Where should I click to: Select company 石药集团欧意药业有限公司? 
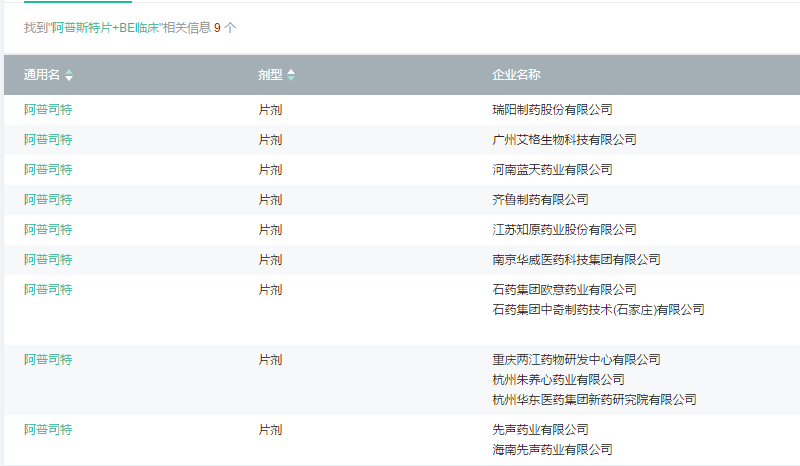pyautogui.click(x=564, y=290)
